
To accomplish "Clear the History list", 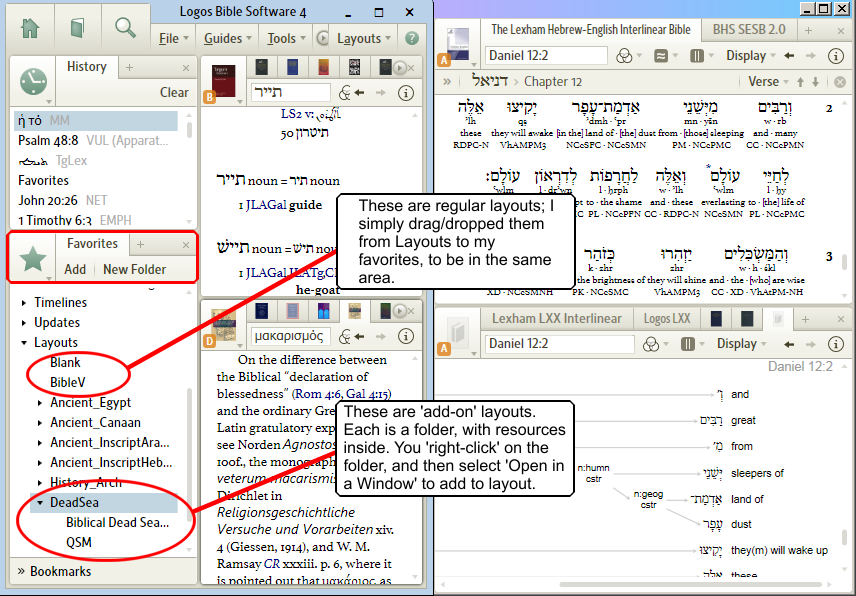I will click(174, 93).
